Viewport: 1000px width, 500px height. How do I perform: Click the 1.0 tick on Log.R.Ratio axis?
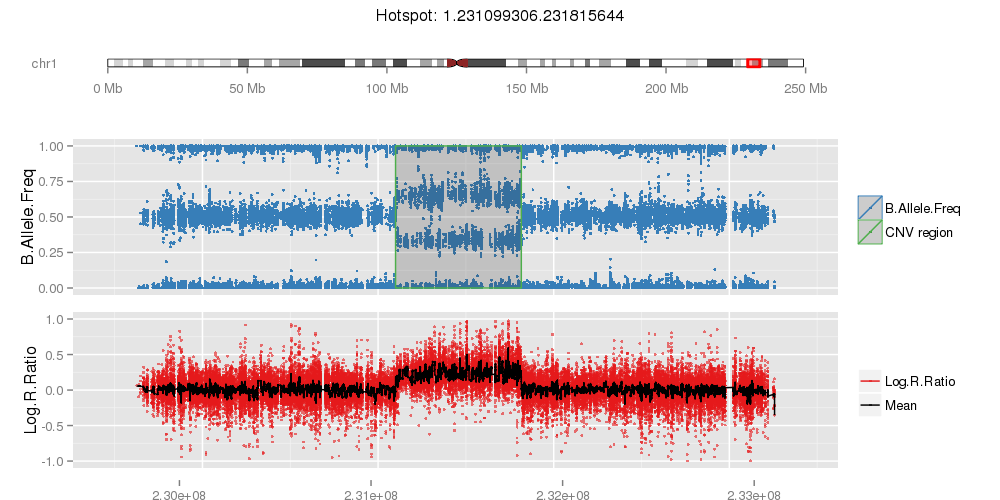[57, 319]
